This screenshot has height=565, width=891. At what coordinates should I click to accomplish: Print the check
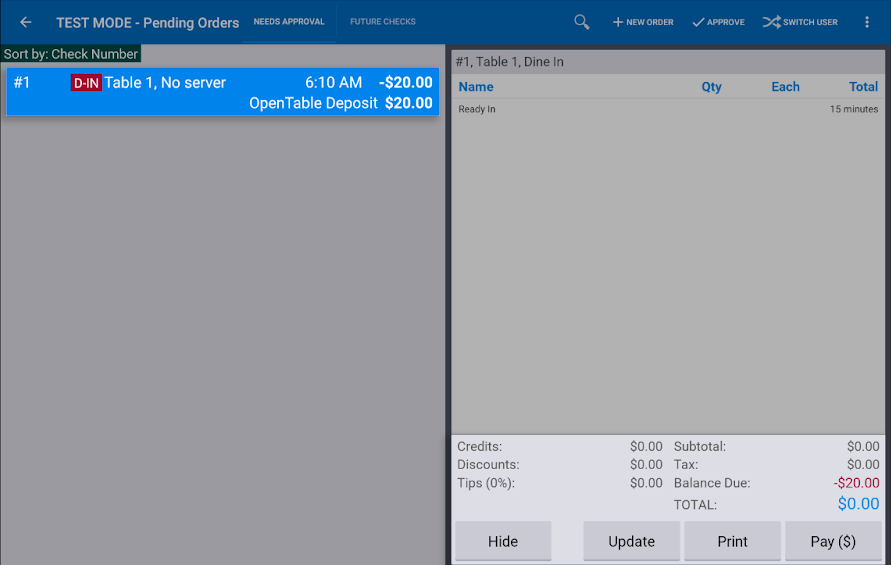click(732, 541)
